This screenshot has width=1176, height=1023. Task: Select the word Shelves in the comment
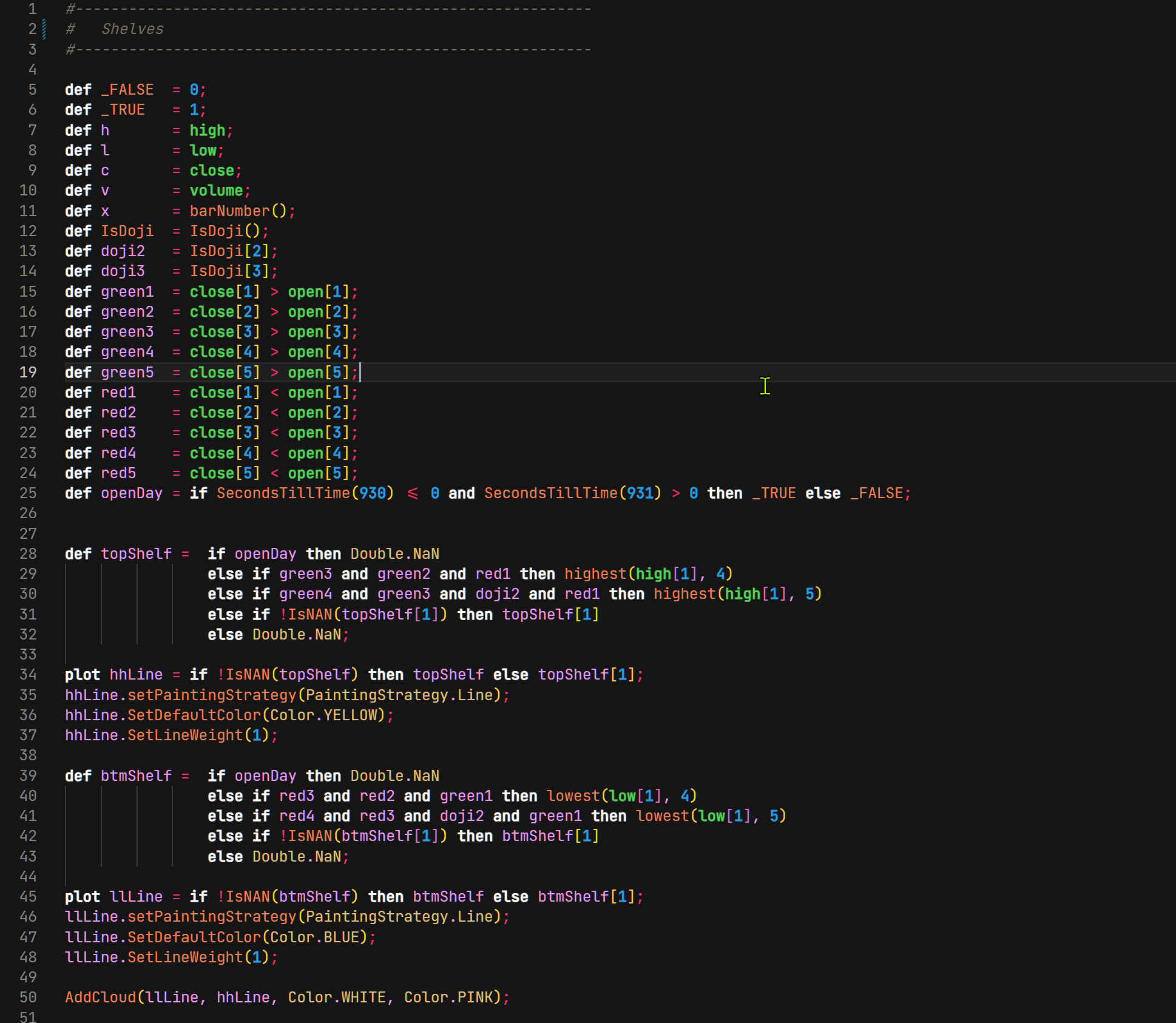(132, 29)
